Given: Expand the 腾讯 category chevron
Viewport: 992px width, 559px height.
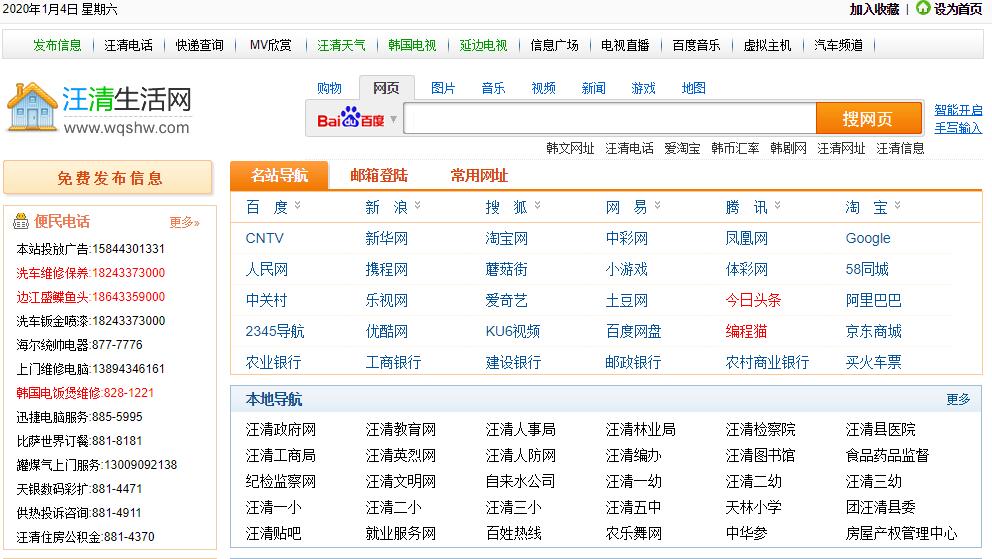Looking at the screenshot, I should pyautogui.click(x=777, y=205).
